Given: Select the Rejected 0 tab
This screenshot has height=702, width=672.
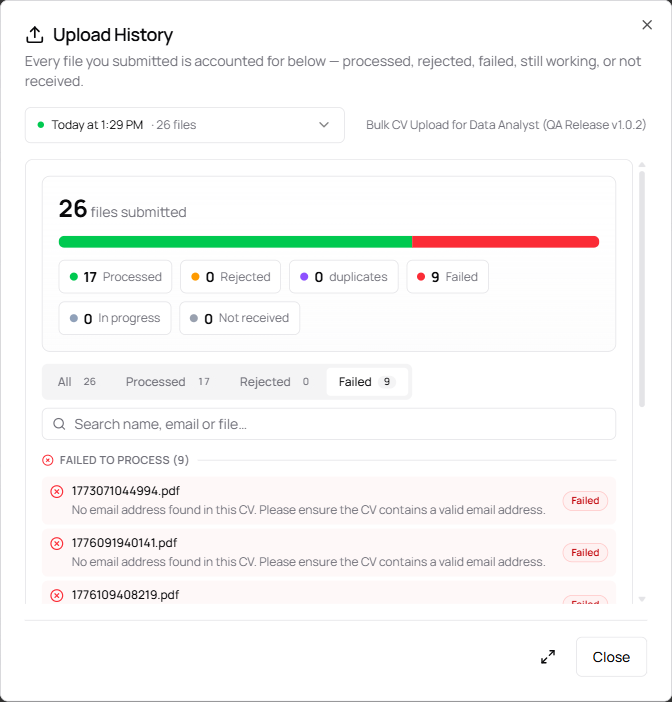Looking at the screenshot, I should 274,381.
